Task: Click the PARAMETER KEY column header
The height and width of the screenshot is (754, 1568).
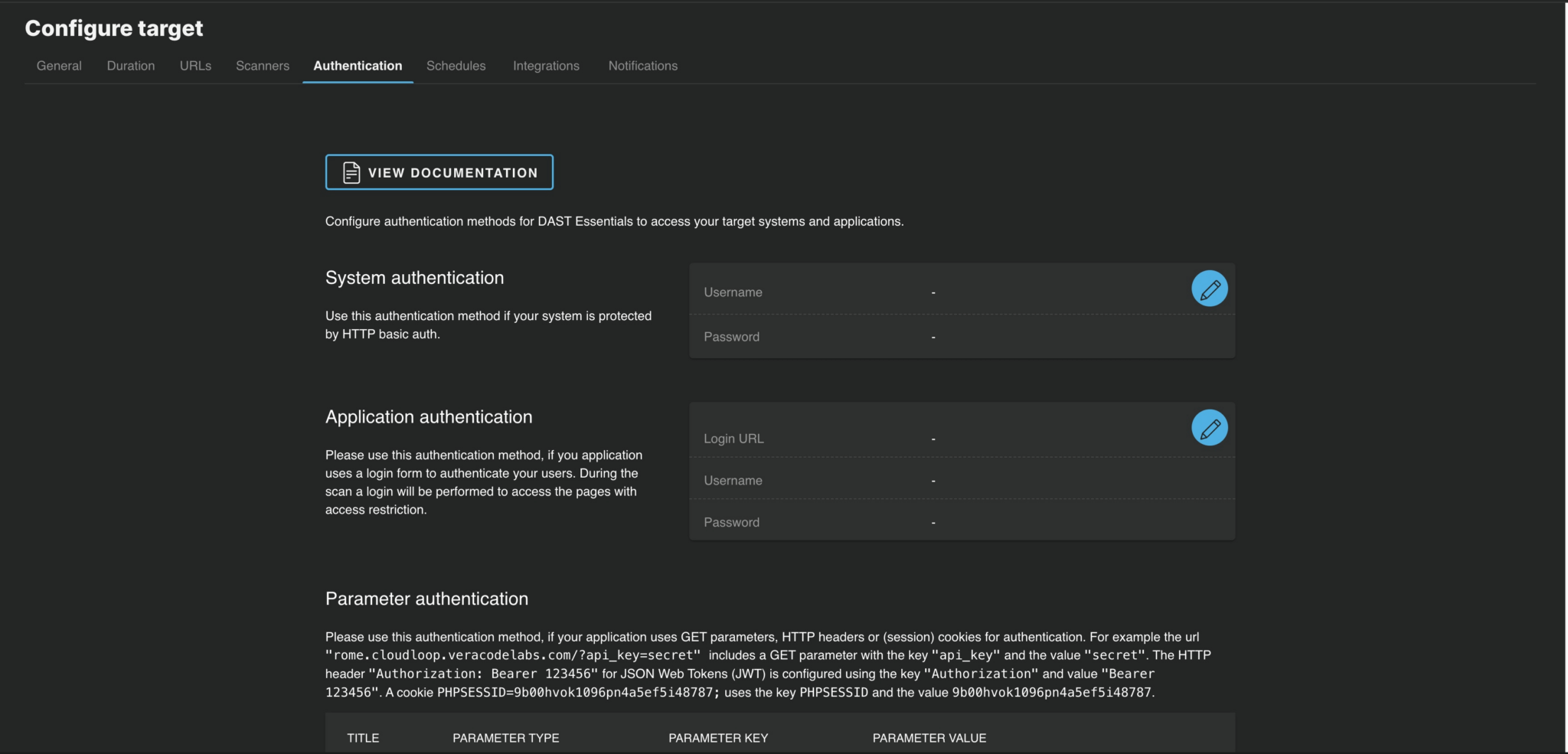Action: pyautogui.click(x=717, y=738)
